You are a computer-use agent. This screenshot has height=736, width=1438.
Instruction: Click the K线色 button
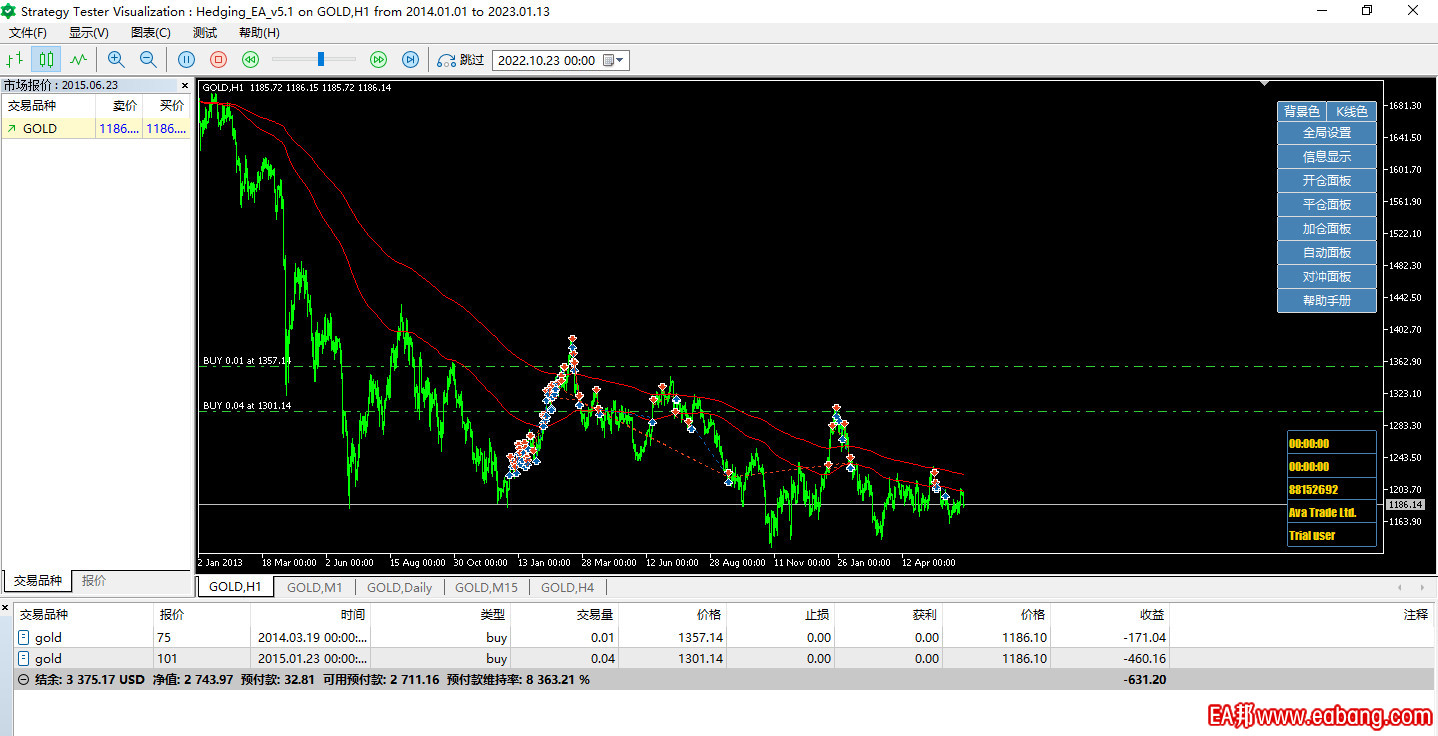tap(1352, 111)
